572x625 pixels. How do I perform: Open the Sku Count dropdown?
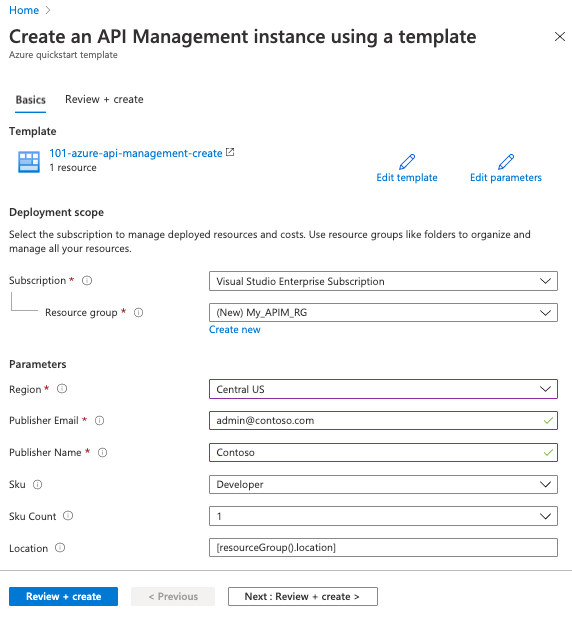(x=383, y=516)
